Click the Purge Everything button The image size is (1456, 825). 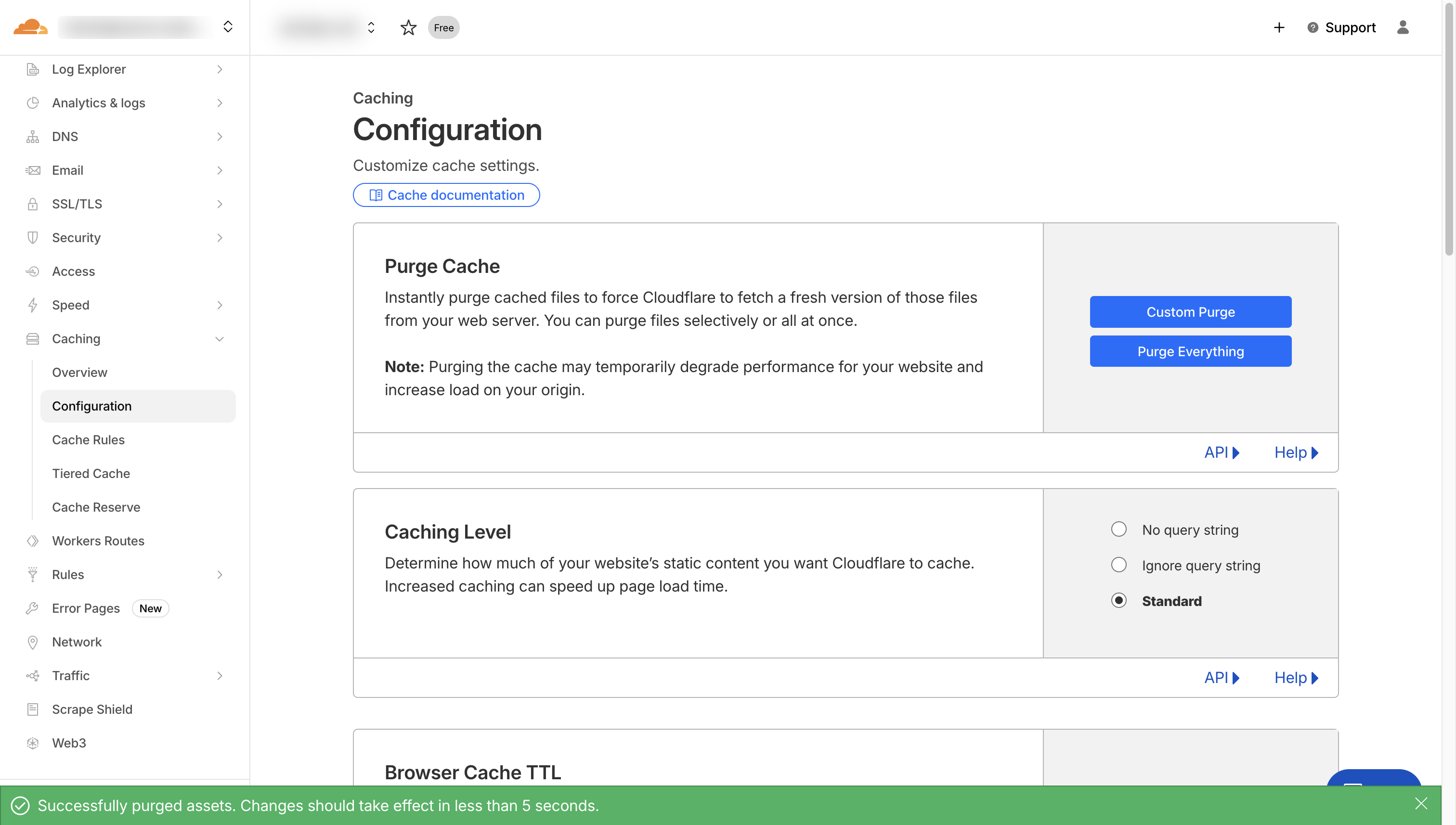pos(1190,351)
